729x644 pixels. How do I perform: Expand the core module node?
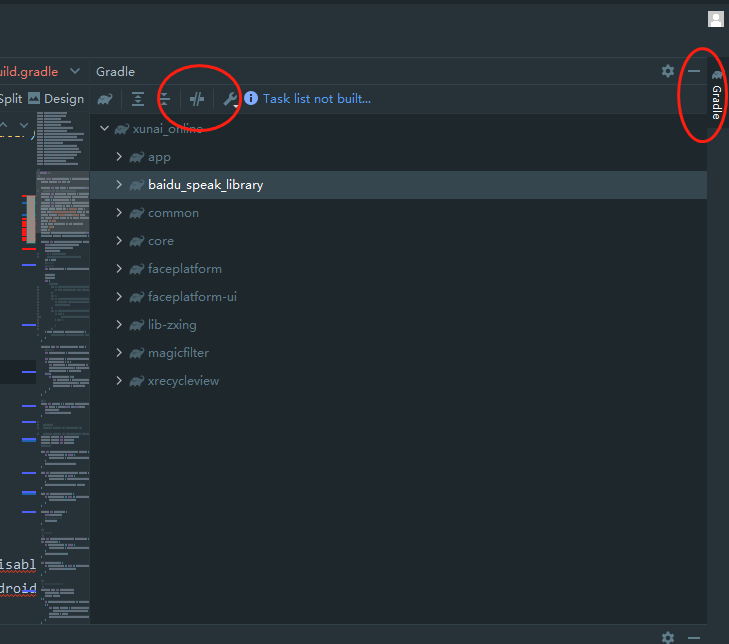119,240
